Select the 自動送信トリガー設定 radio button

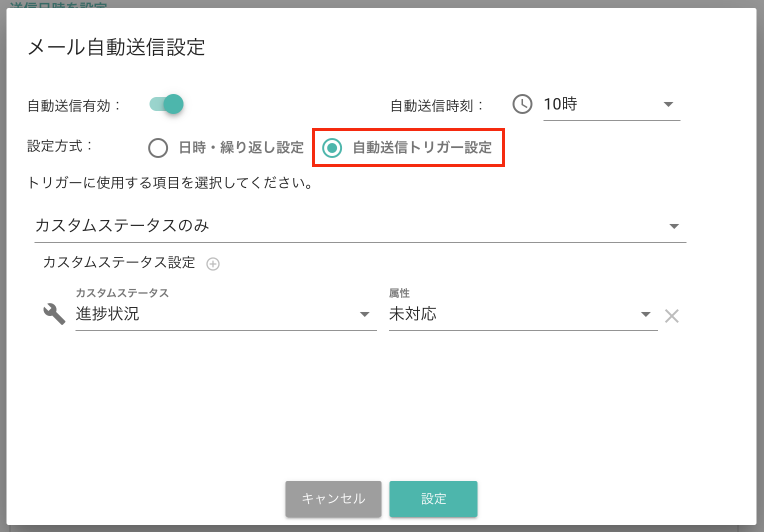tap(332, 148)
